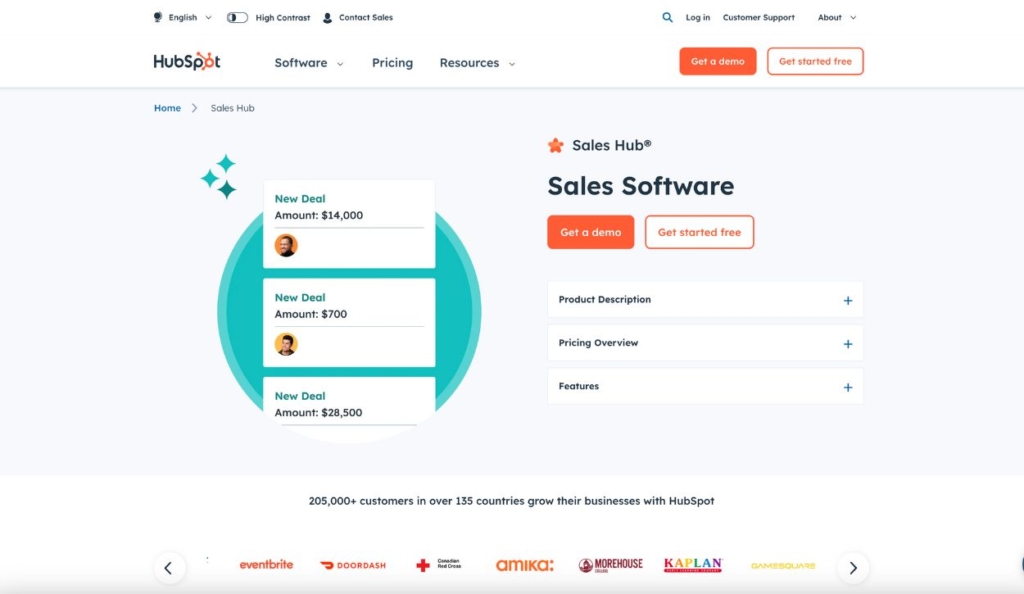Viewport: 1024px width, 594px height.
Task: Expand the Product Description section
Action: click(x=705, y=299)
